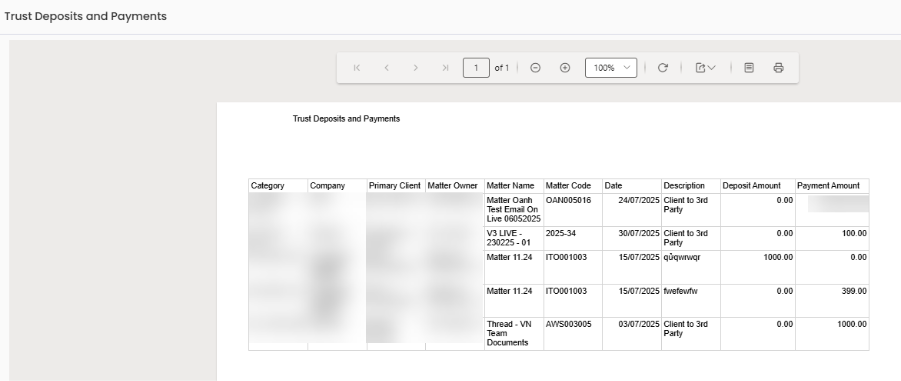
Task: Go to previous report page
Action: tap(387, 68)
